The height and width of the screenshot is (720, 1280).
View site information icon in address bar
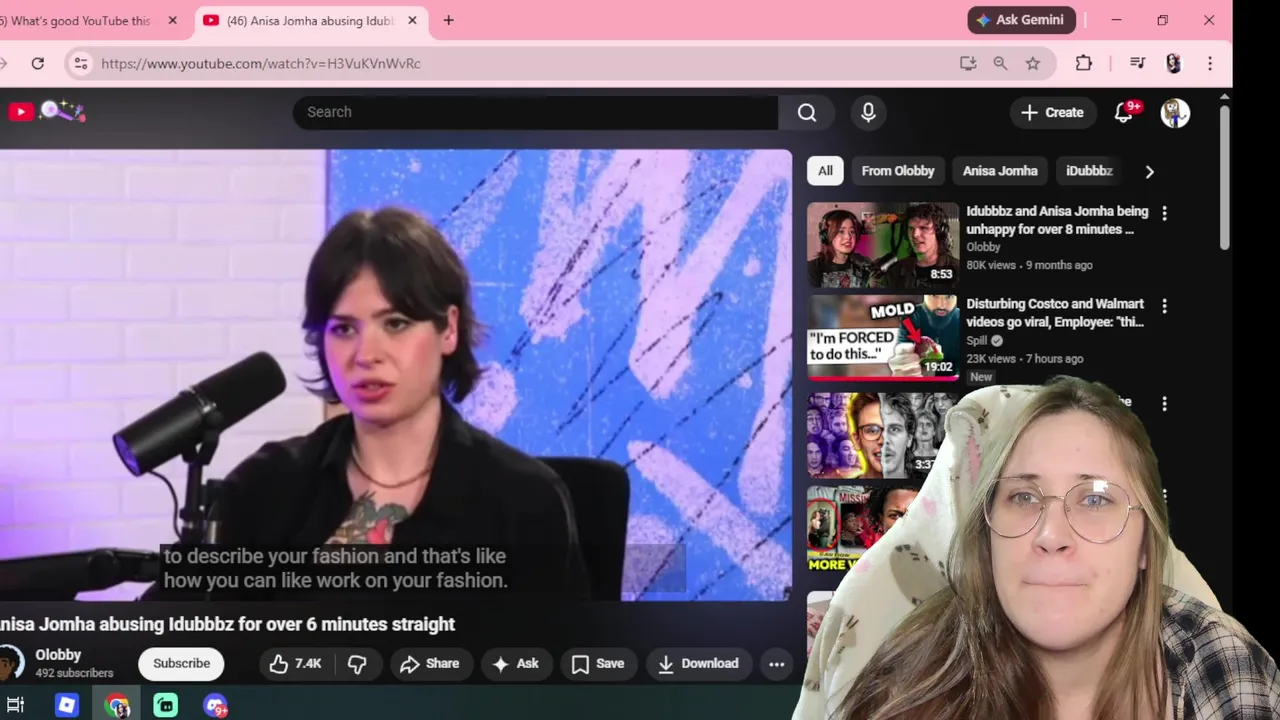(x=81, y=63)
